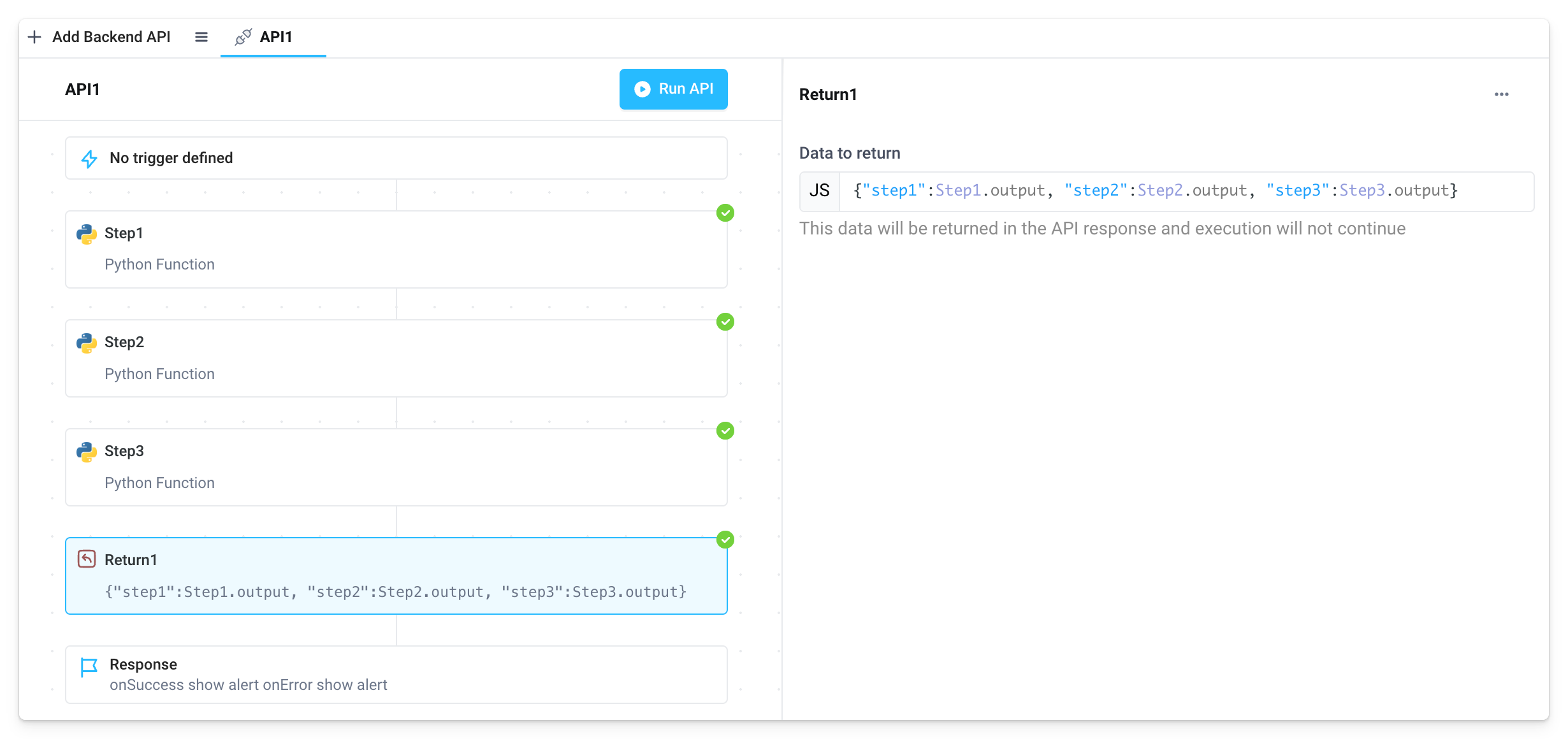Click the green success checkmark on Step1
The width and height of the screenshot is (1568, 739).
pyautogui.click(x=725, y=213)
